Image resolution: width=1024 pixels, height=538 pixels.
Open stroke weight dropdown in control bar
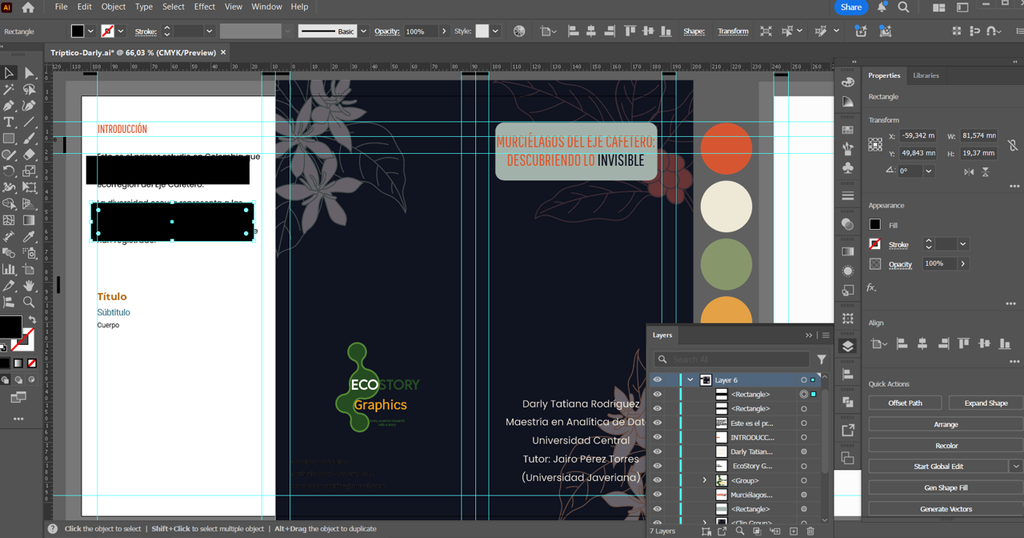tap(209, 31)
